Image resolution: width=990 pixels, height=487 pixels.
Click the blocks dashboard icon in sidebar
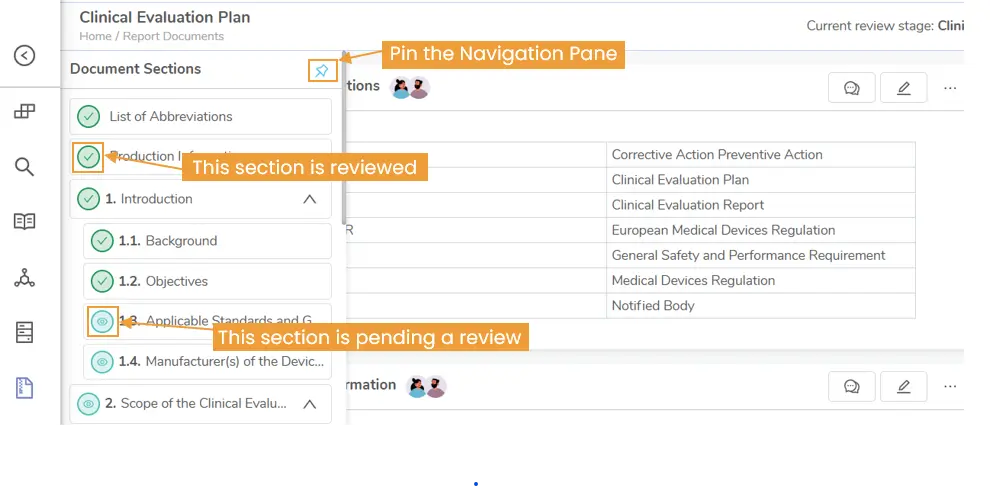25,111
